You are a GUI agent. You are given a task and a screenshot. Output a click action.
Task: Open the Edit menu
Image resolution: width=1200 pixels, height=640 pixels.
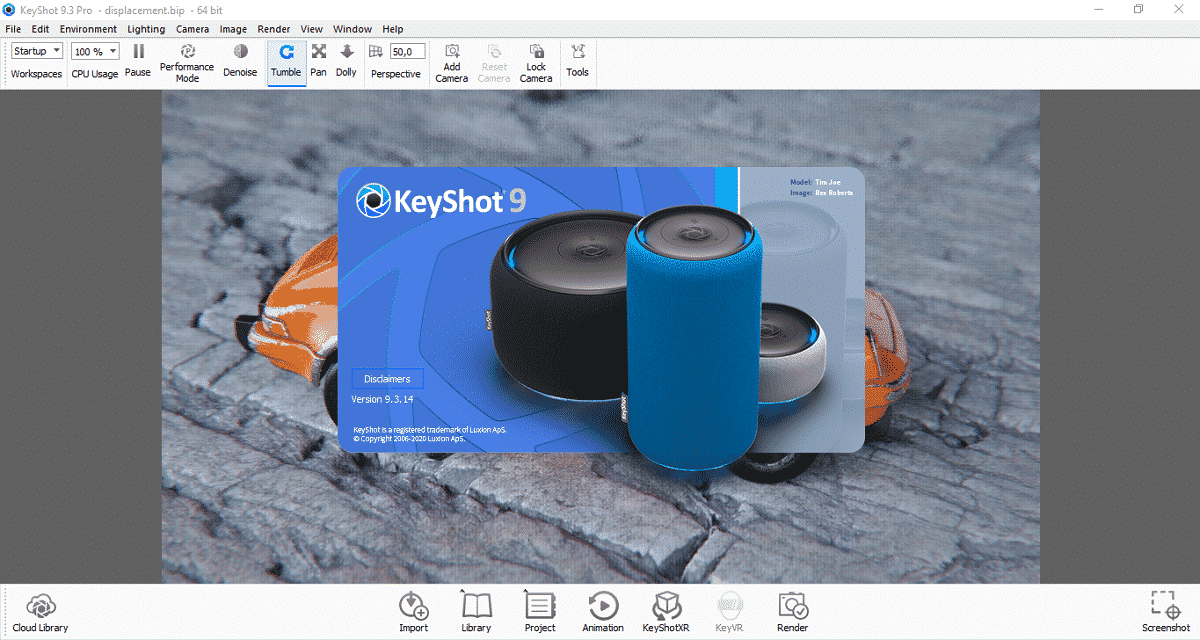(x=40, y=29)
